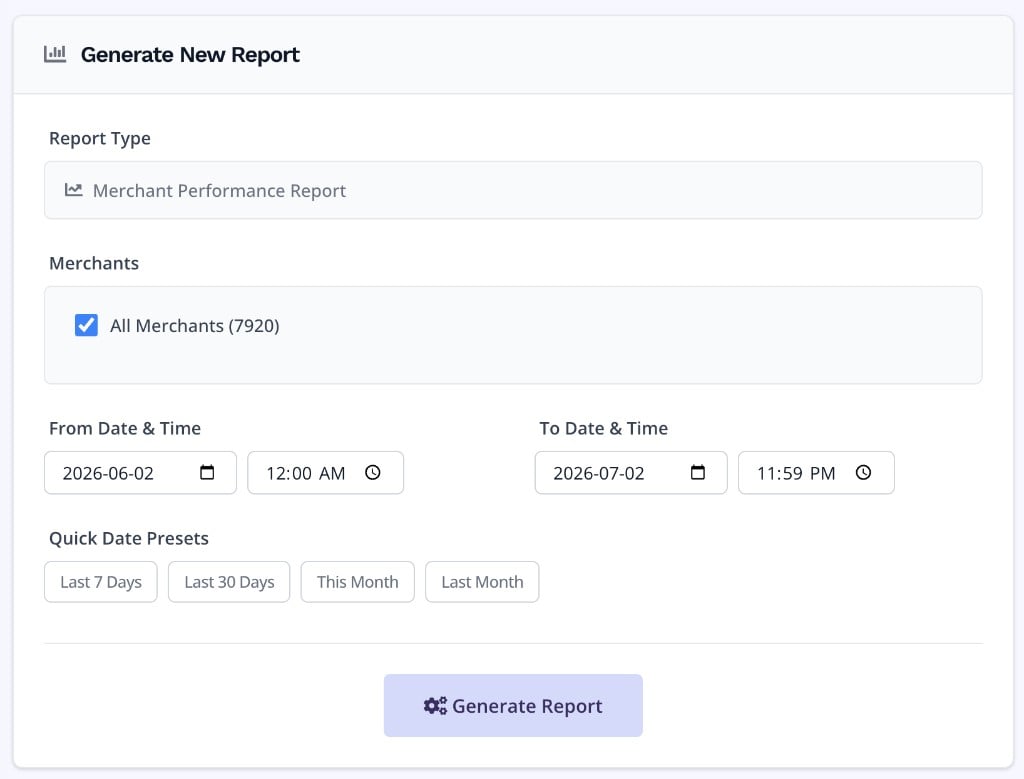
Task: Focus the To date field 2026-07-02
Action: 631,473
